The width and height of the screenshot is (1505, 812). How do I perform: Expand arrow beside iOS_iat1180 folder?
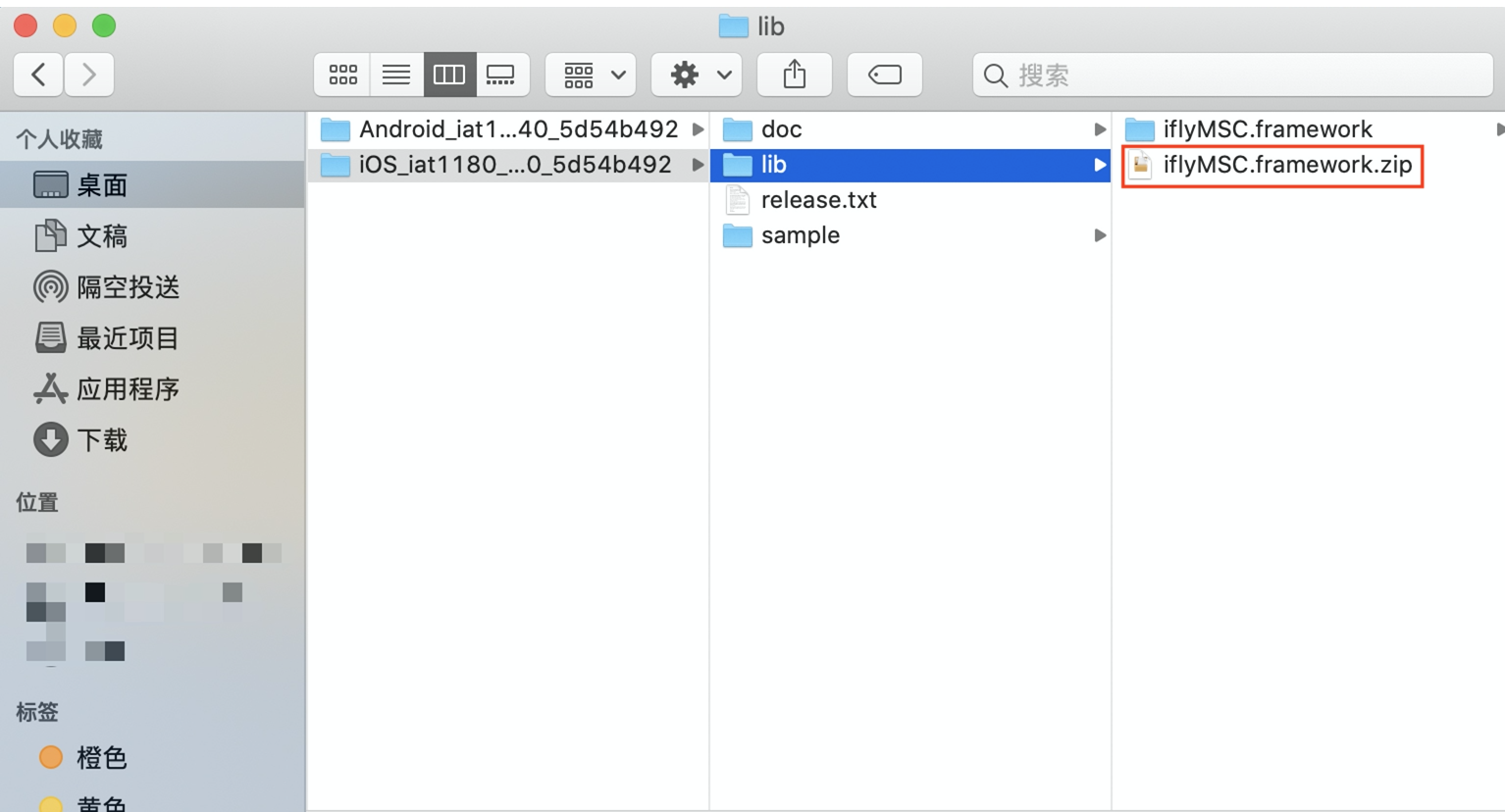click(698, 165)
